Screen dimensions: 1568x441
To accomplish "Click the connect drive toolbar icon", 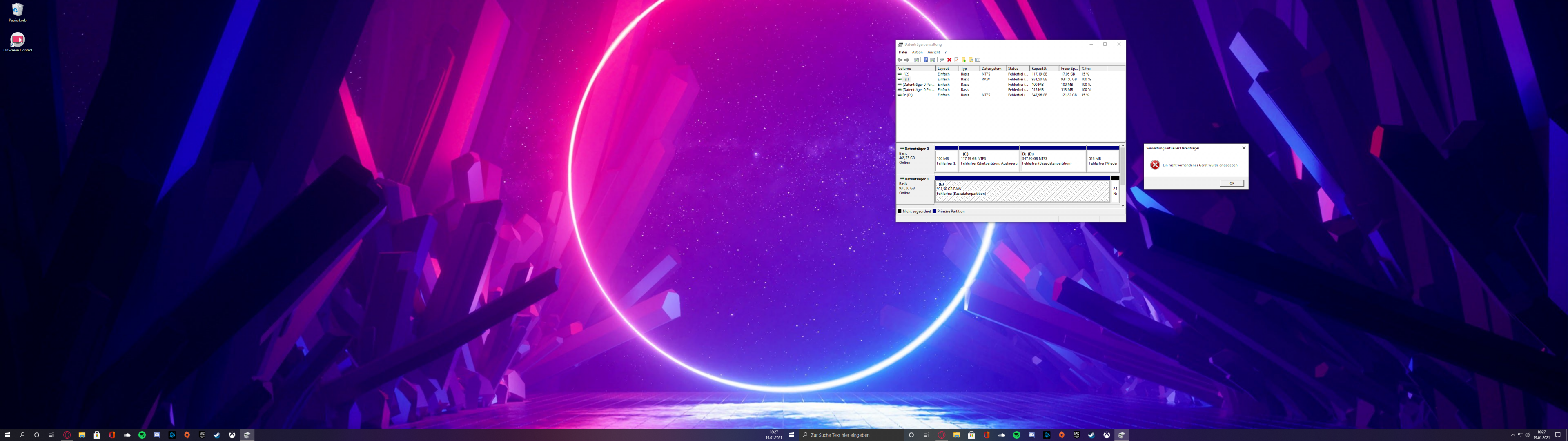I will 942,60.
